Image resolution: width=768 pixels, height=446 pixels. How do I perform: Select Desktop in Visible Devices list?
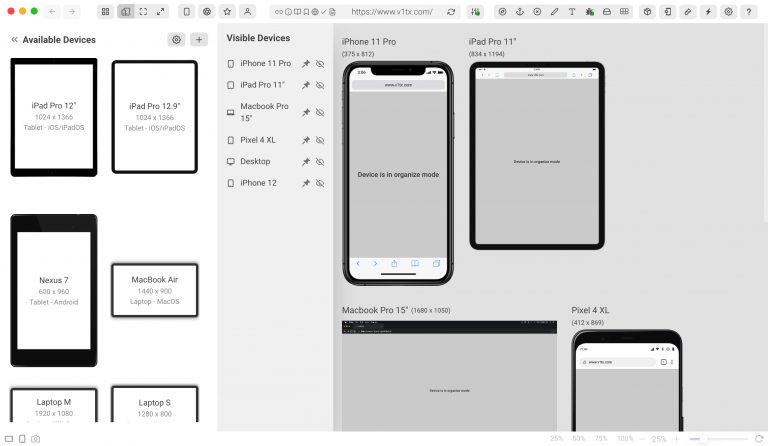pyautogui.click(x=255, y=162)
